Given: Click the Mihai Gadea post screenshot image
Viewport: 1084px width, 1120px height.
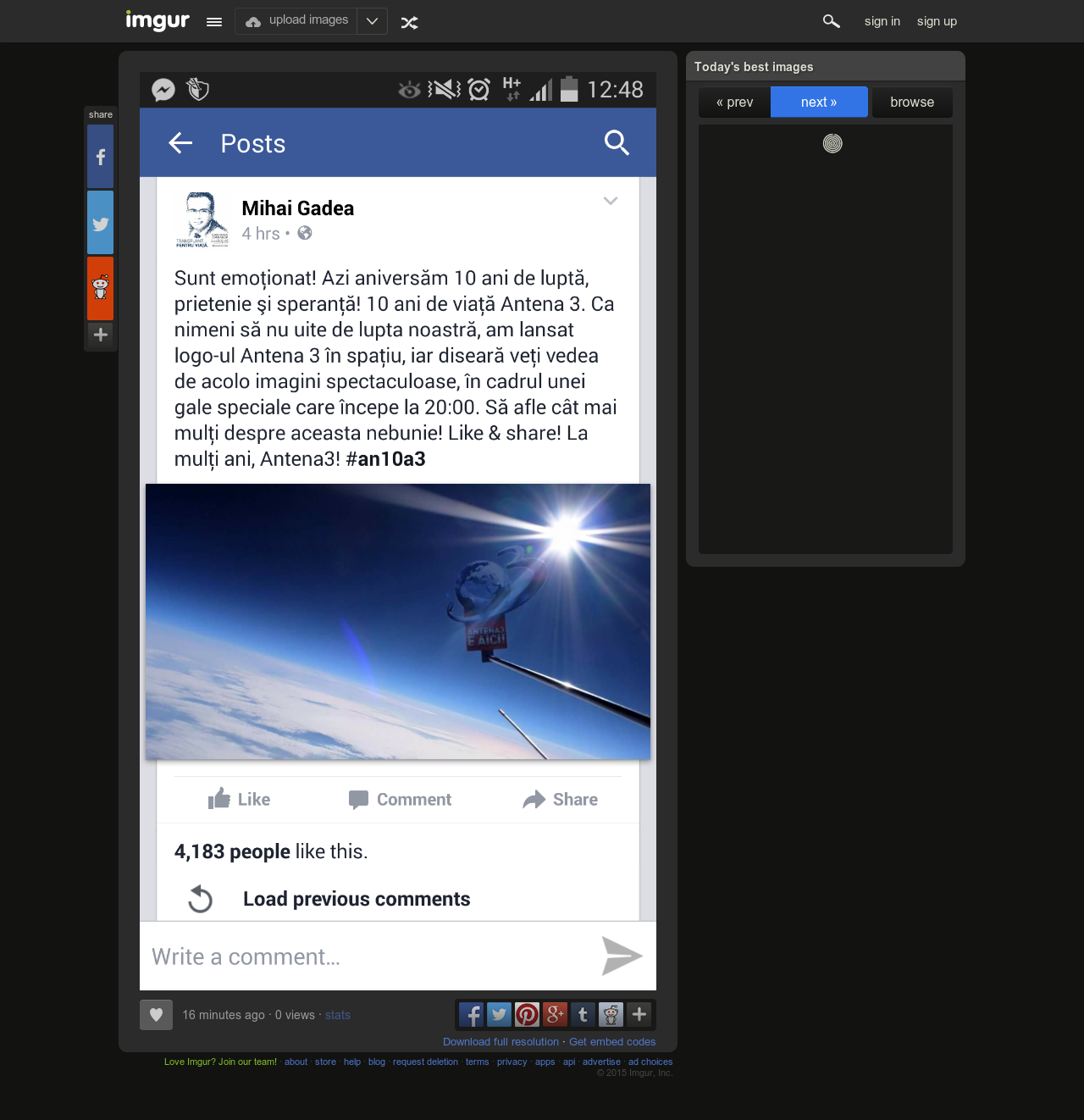Looking at the screenshot, I should [x=398, y=531].
